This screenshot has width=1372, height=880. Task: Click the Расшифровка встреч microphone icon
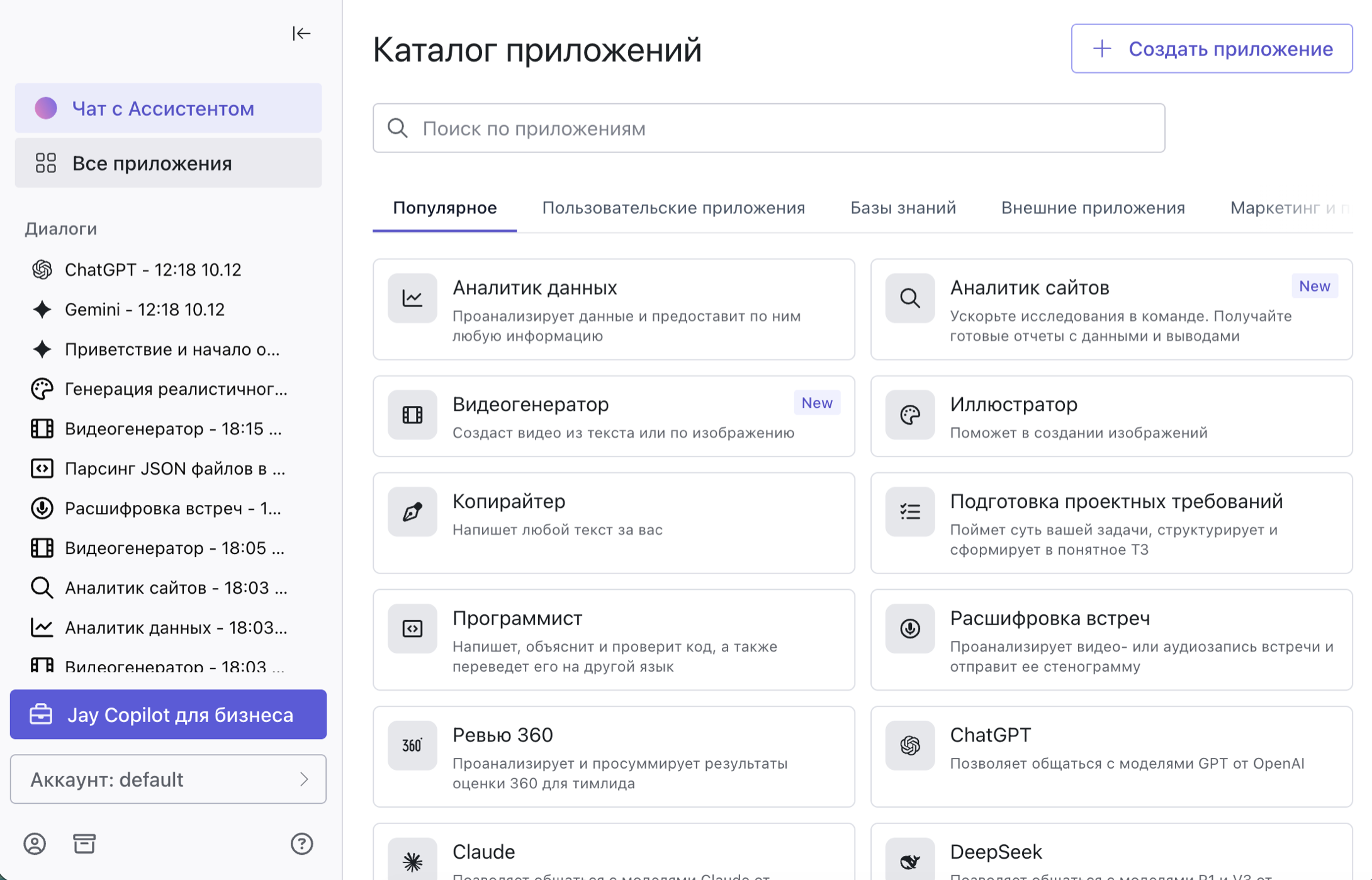point(909,628)
